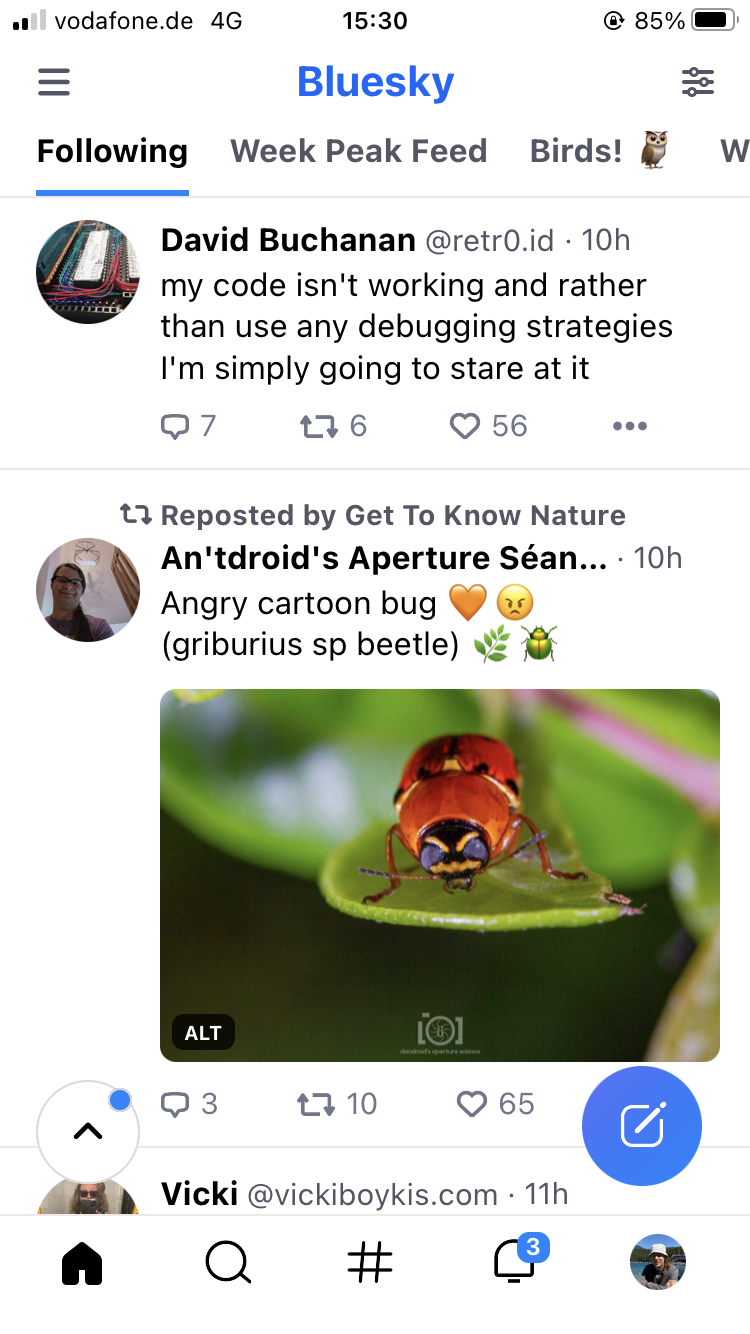Tap the compose new post button
The image size is (750, 1334).
pyautogui.click(x=641, y=1126)
